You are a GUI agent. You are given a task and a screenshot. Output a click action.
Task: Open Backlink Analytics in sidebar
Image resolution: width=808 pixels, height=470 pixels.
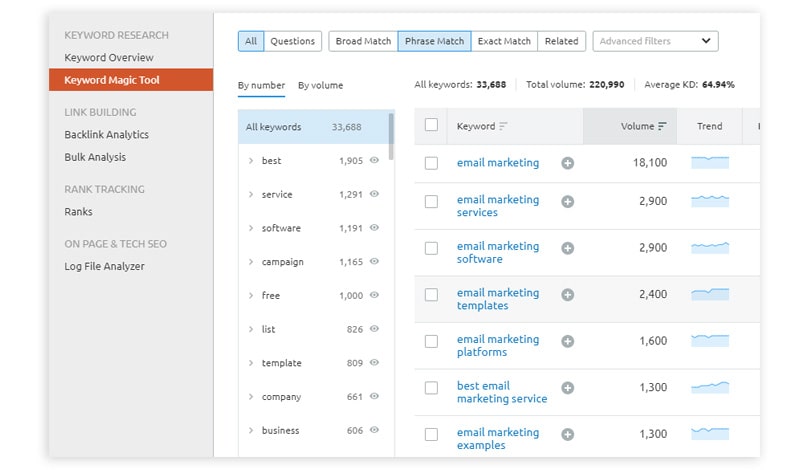(106, 135)
